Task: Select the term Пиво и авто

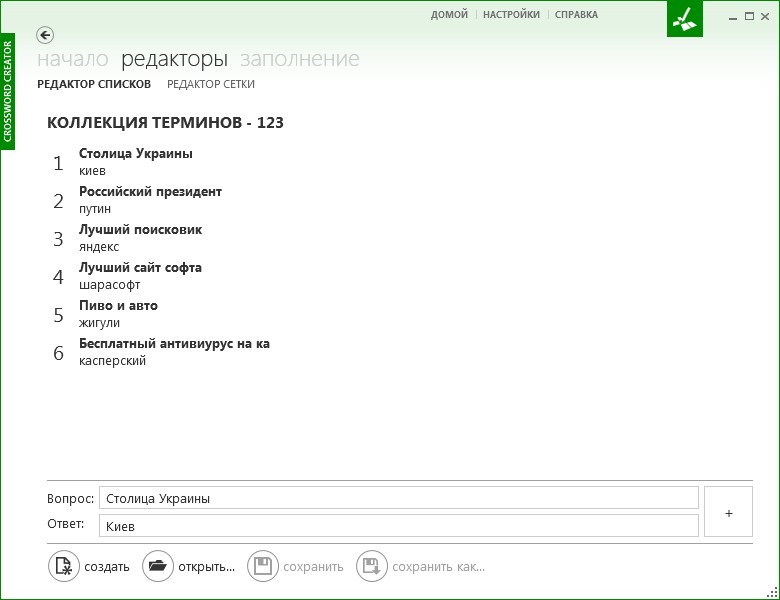Action: pos(118,305)
